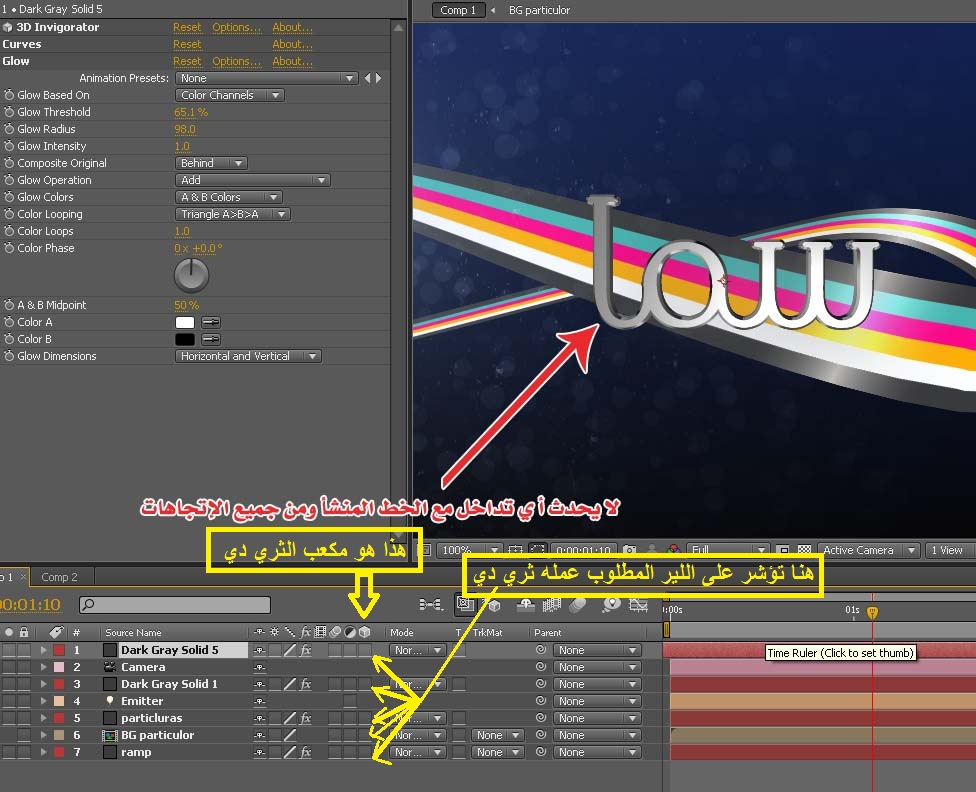Click the Parent column header
Screen dimensions: 976x792
pos(548,633)
